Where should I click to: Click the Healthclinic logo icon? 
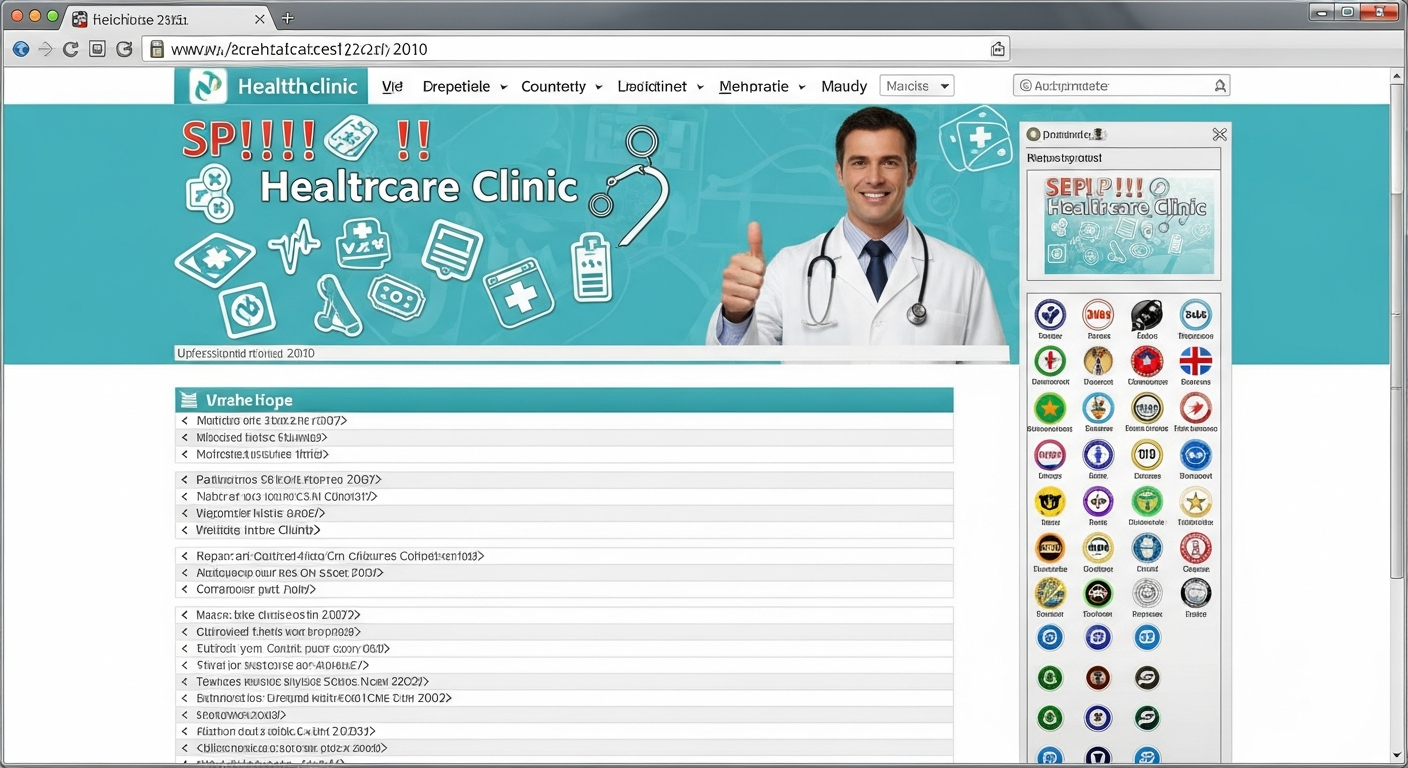[208, 87]
